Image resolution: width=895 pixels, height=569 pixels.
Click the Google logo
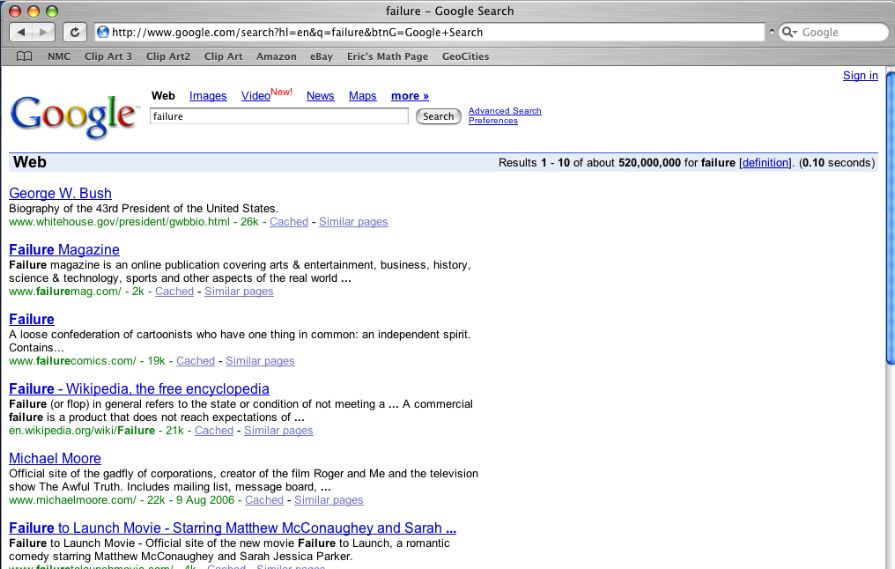pyautogui.click(x=74, y=116)
